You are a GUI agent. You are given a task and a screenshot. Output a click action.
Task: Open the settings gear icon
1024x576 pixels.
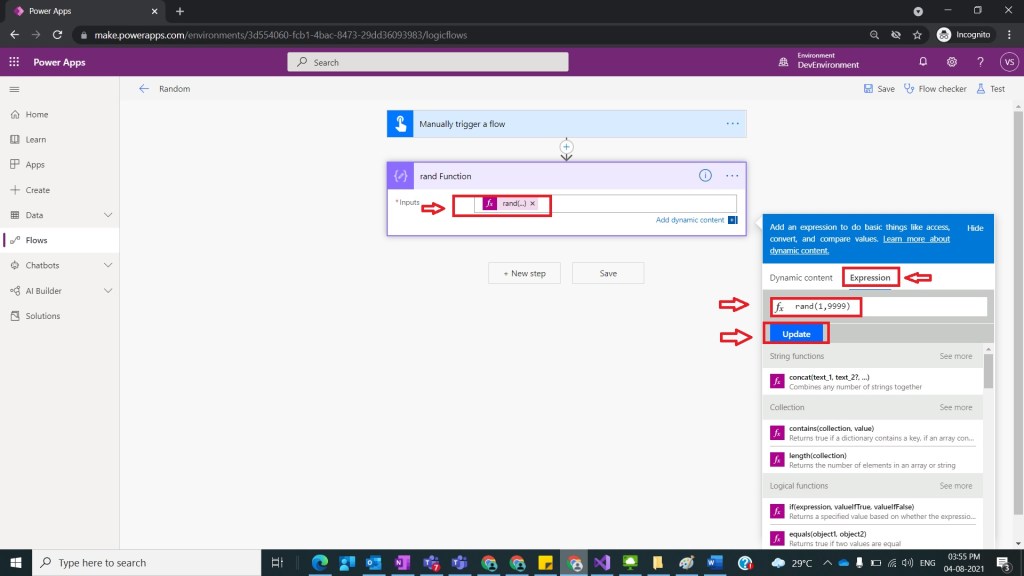951,62
